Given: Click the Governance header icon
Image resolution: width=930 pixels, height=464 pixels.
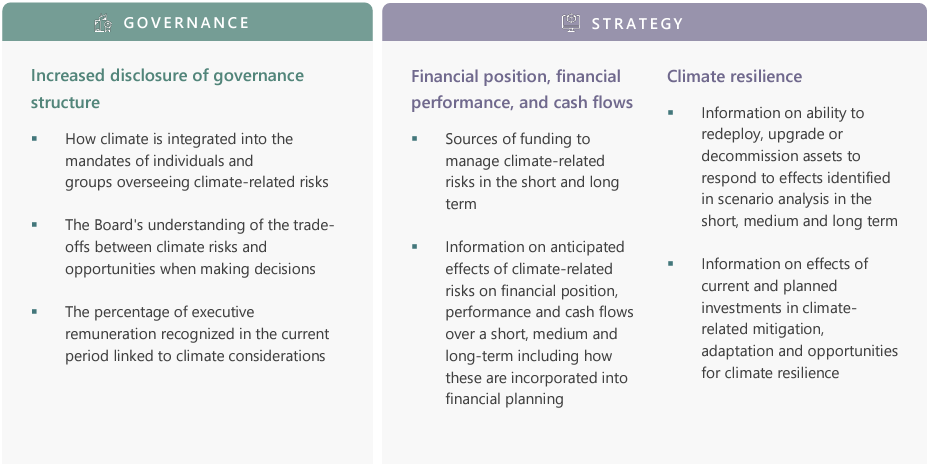Looking at the screenshot, I should click(x=103, y=23).
